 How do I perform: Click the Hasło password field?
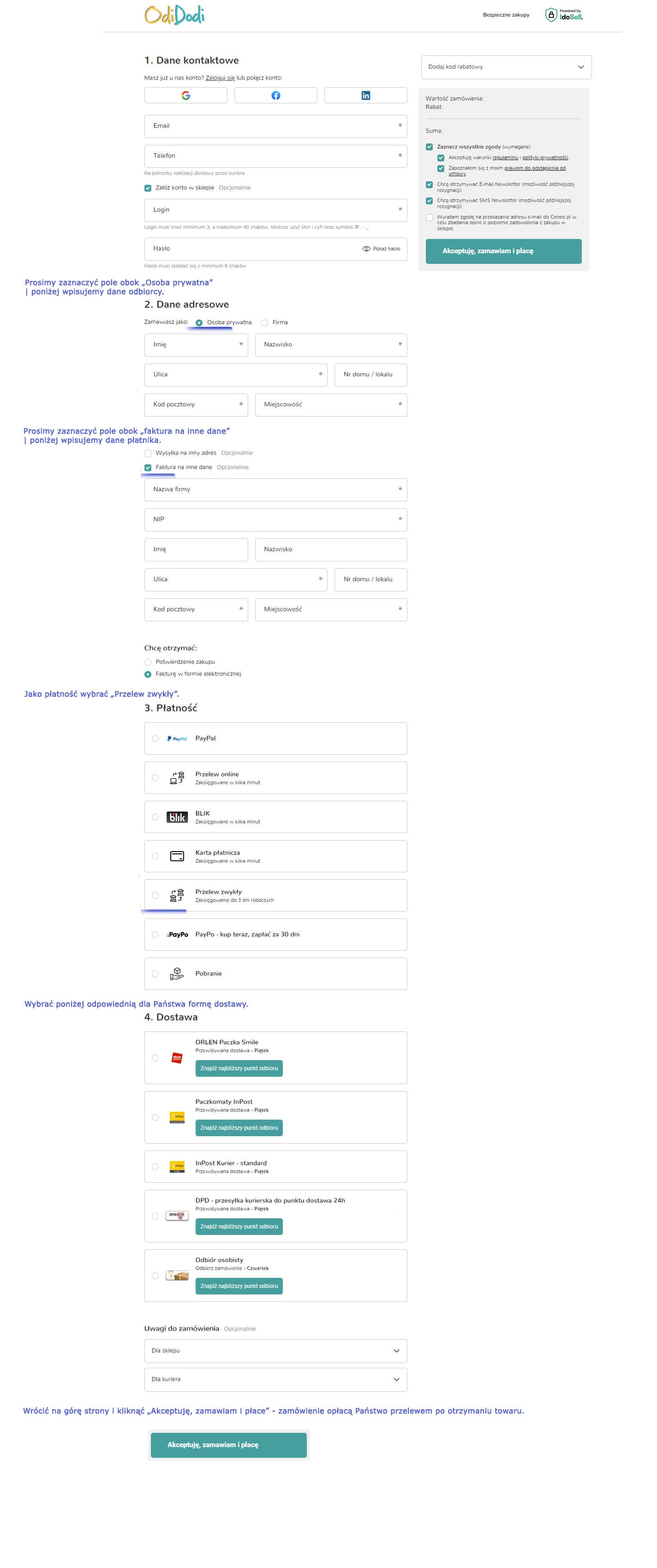tap(276, 249)
